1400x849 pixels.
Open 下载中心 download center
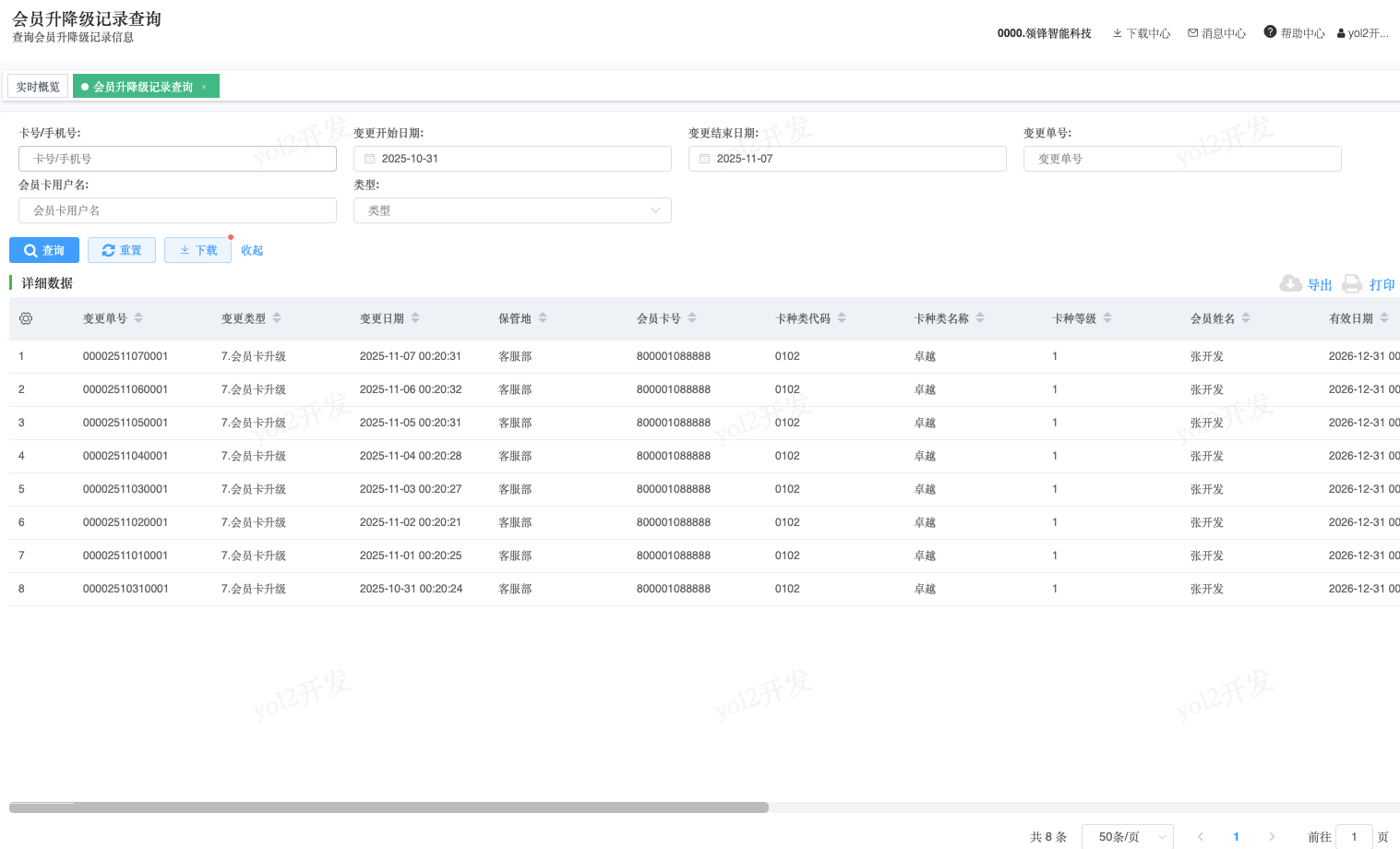1141,33
